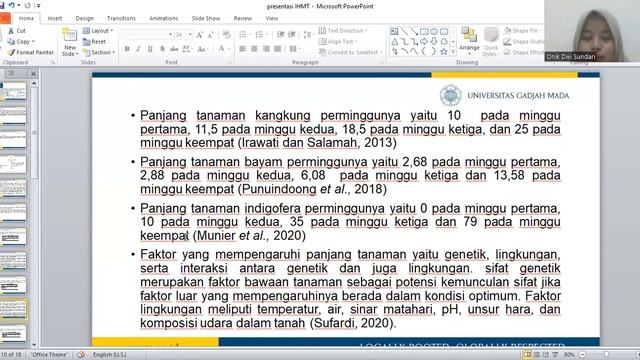Switch to the Design tab
Image resolution: width=640 pixels, height=360 pixels.
pyautogui.click(x=84, y=18)
